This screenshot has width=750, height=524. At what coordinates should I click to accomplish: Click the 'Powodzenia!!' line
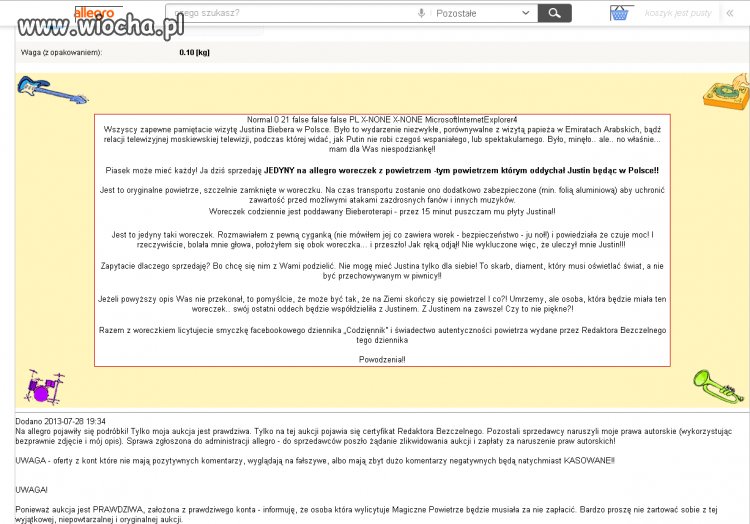[x=382, y=360]
